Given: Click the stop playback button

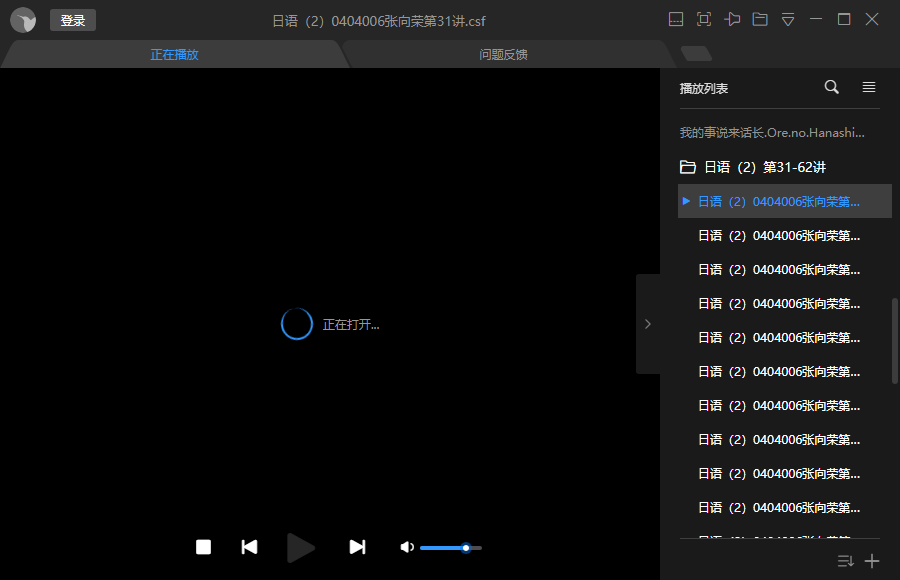Looking at the screenshot, I should coord(204,547).
